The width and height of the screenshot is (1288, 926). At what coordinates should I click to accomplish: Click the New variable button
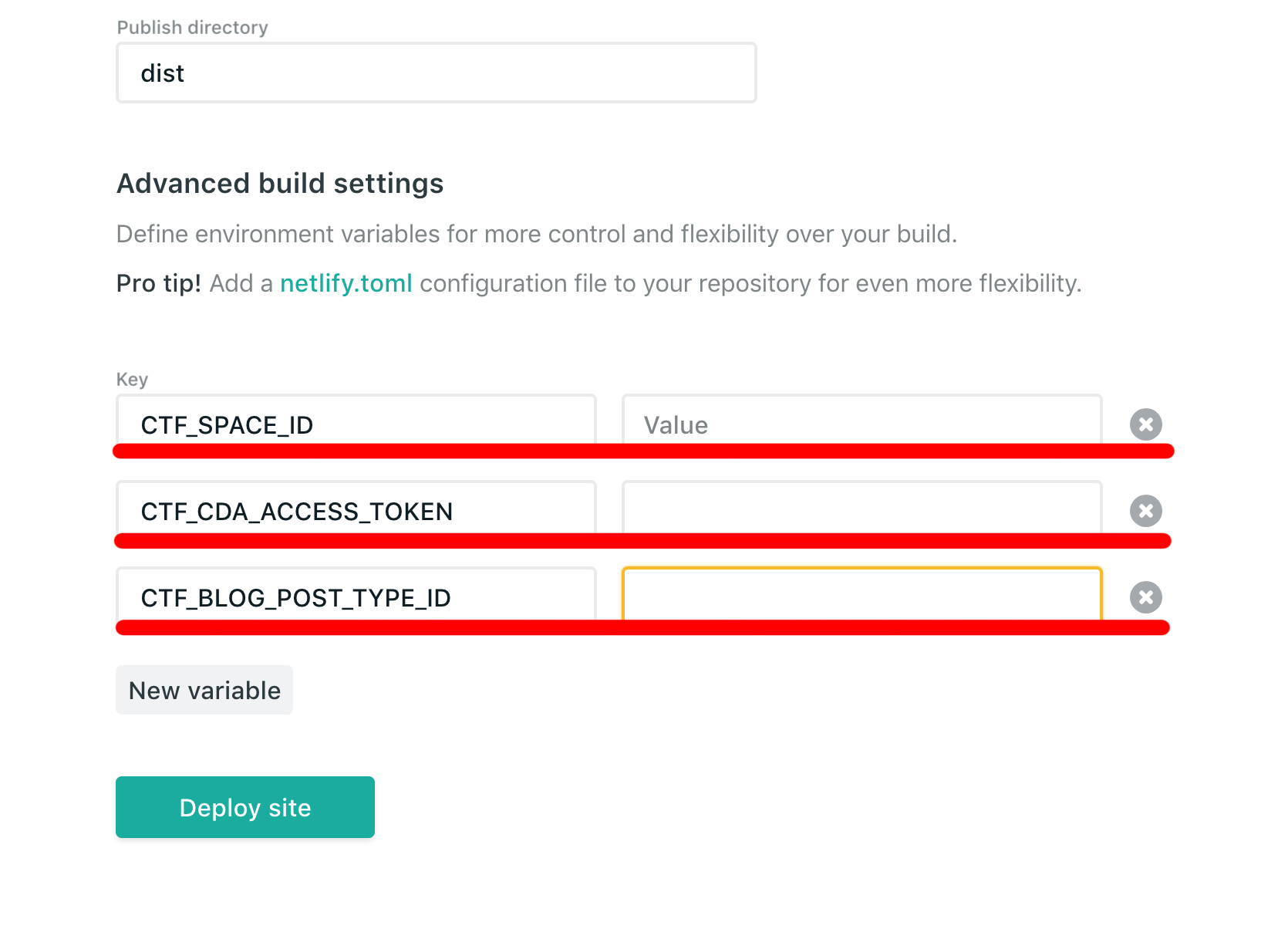click(x=204, y=689)
